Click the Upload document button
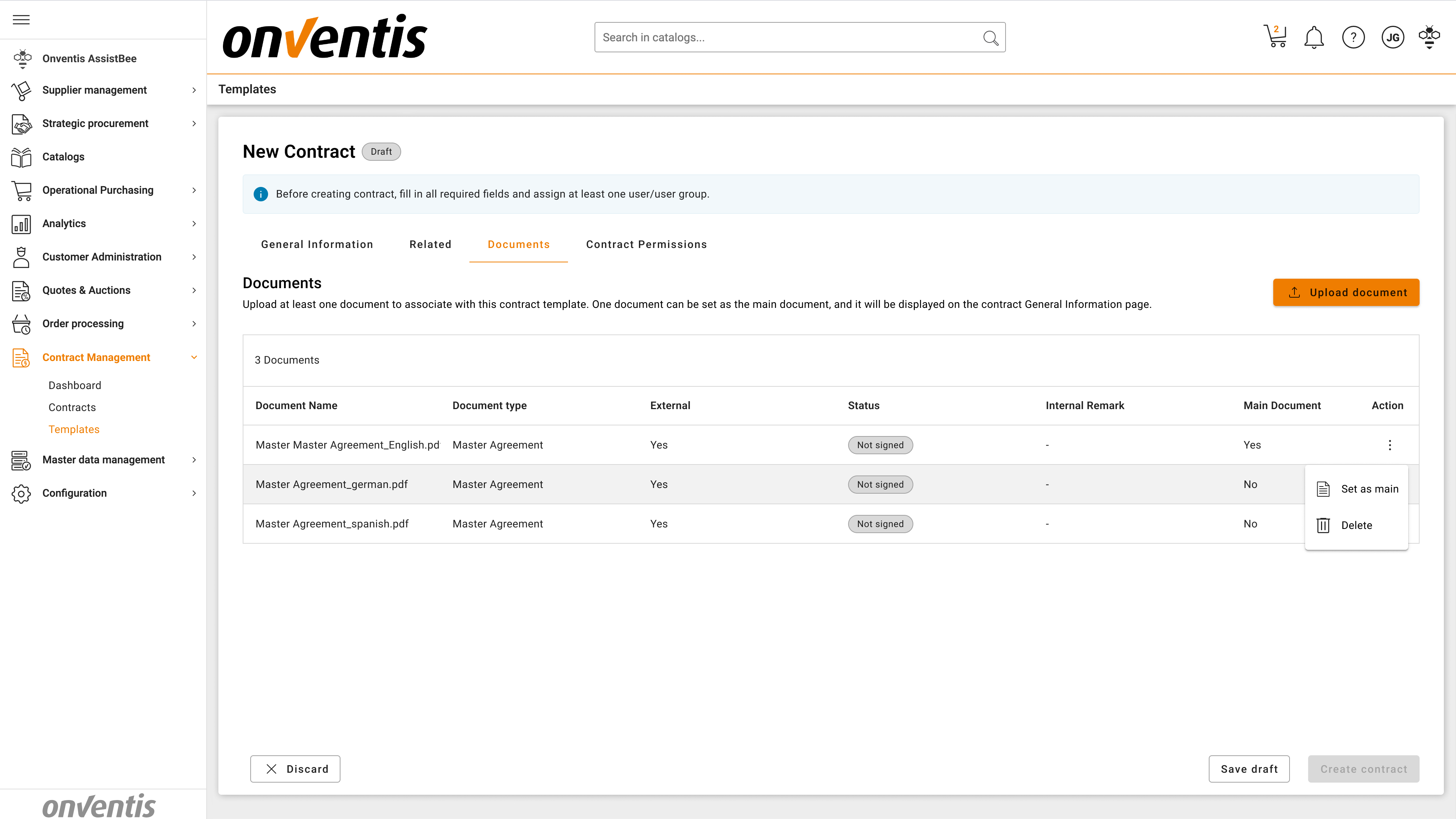Viewport: 1456px width, 819px height. [1346, 292]
